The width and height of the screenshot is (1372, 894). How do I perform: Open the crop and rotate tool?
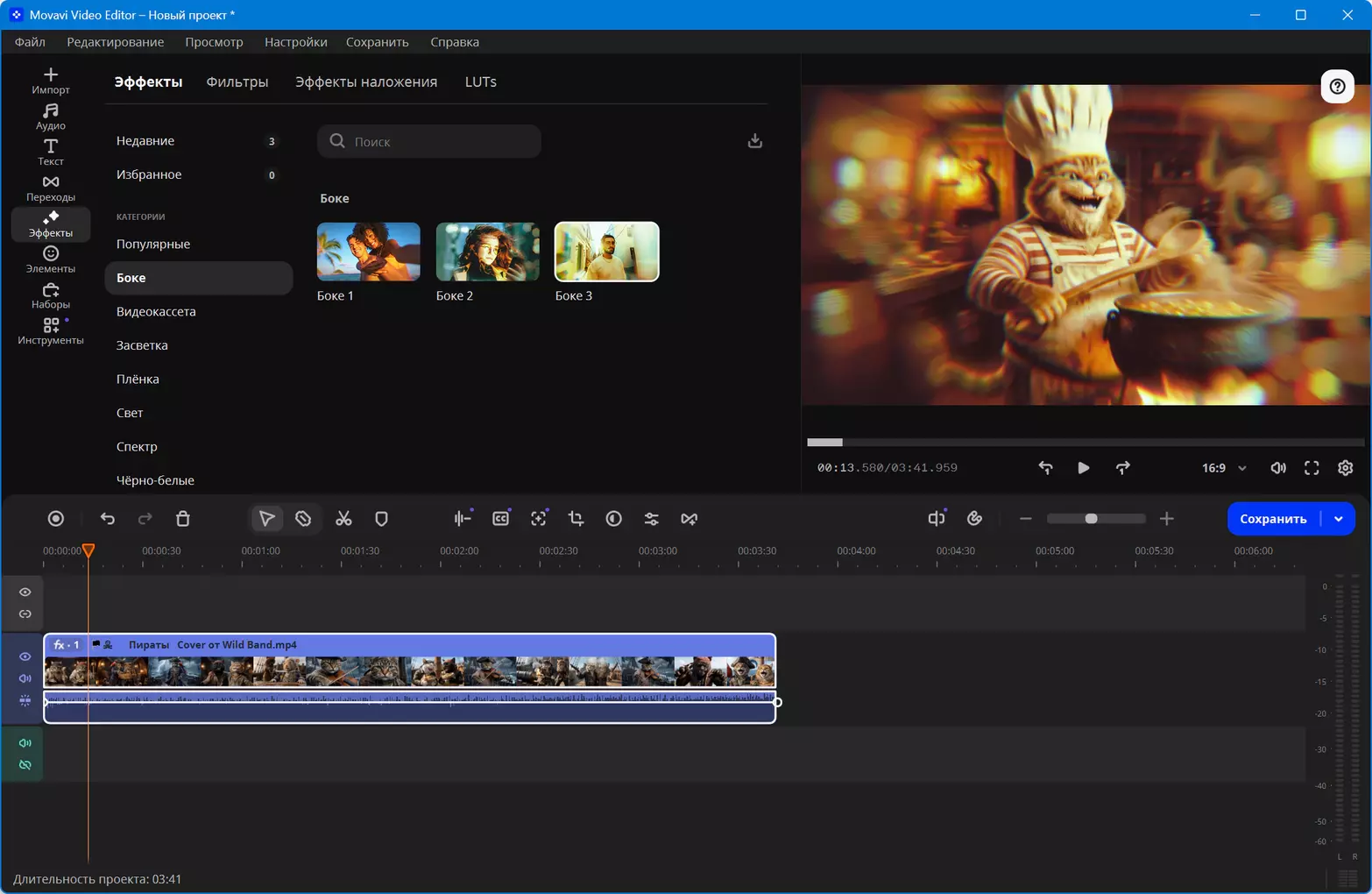coord(576,519)
